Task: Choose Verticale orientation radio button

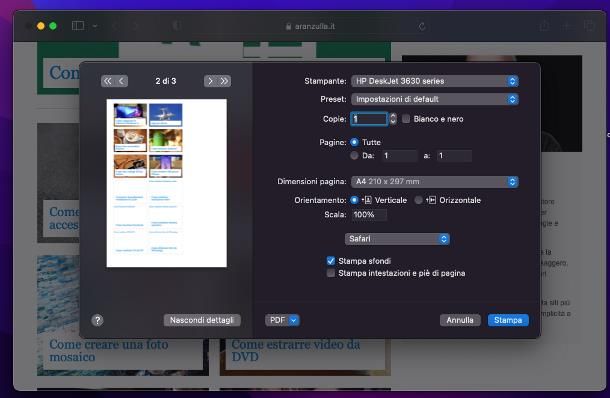Action: [x=354, y=200]
